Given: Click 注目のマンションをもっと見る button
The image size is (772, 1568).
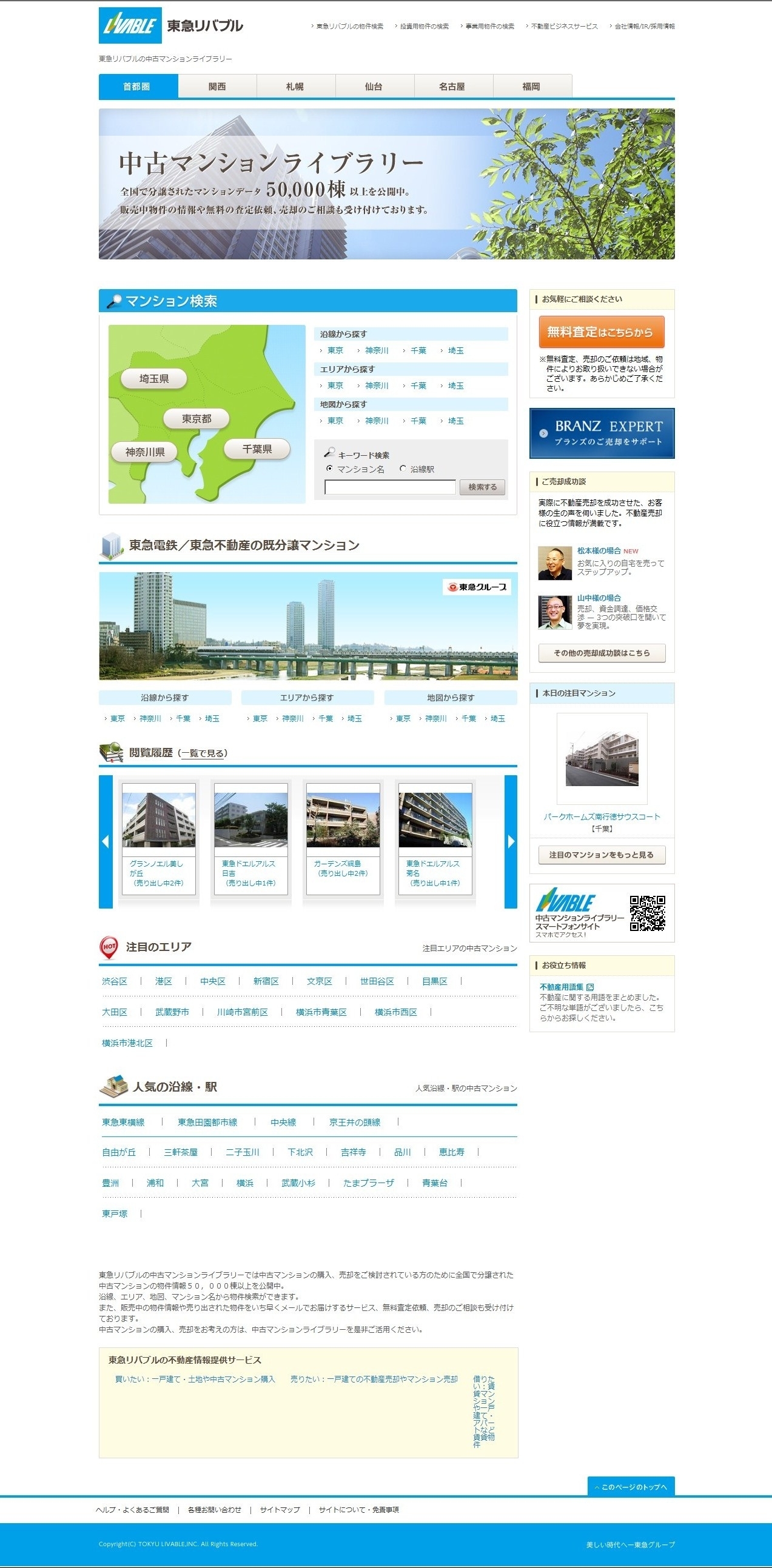Looking at the screenshot, I should [x=602, y=855].
